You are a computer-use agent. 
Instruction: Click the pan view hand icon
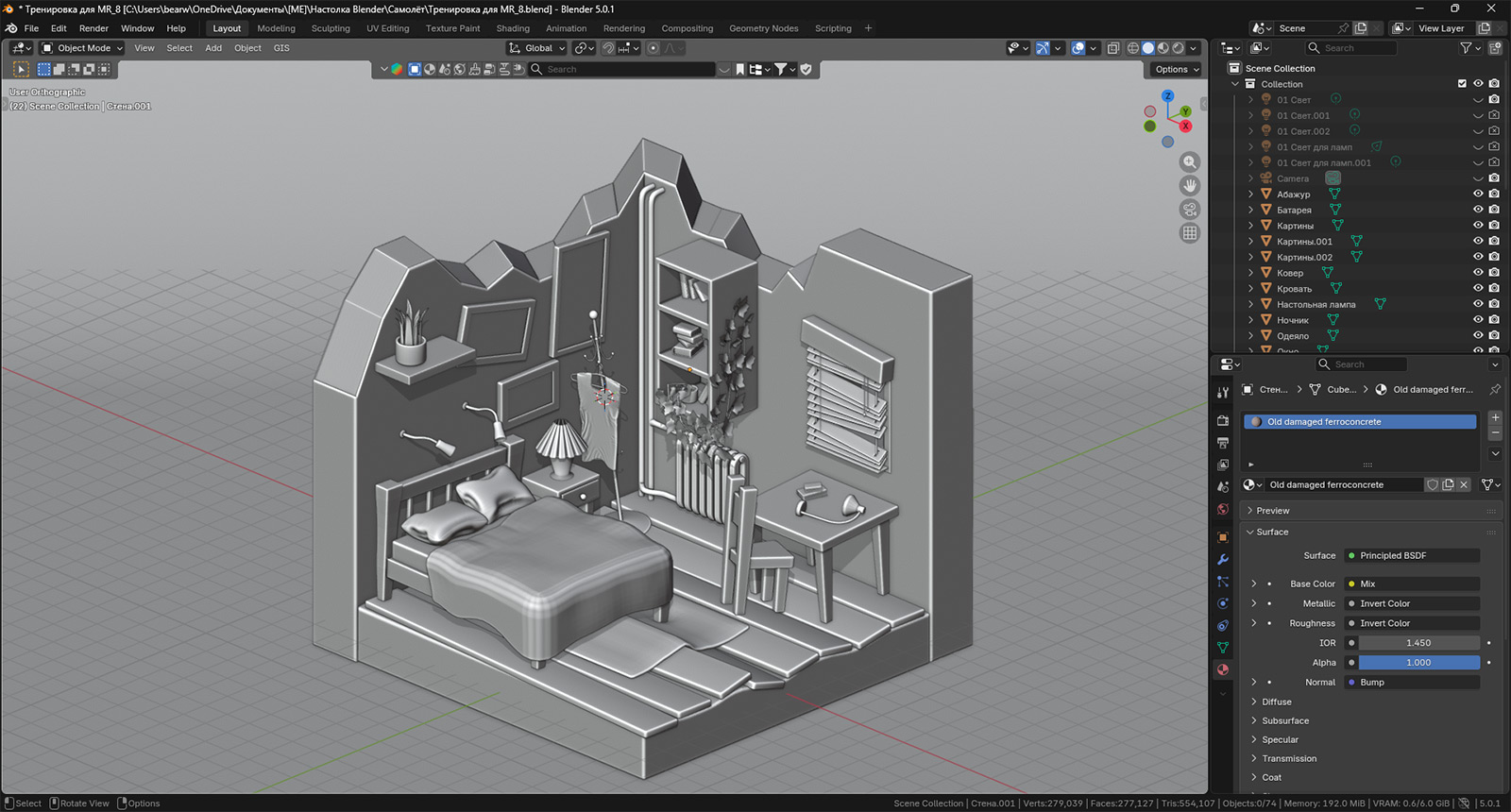click(1190, 186)
